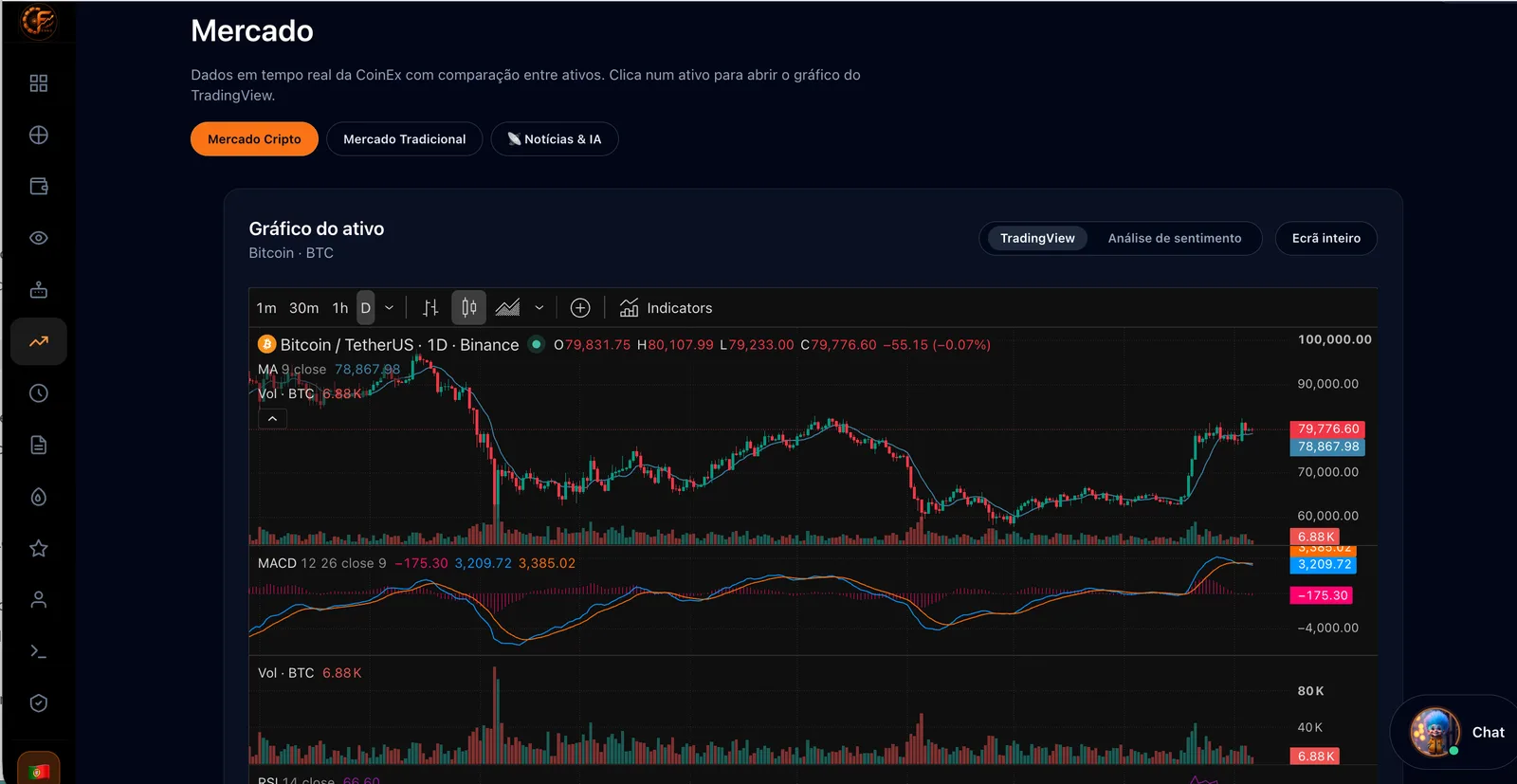Screen dimensions: 1517x784
Task: Expand the timeframe interval dropdown
Action: point(389,308)
